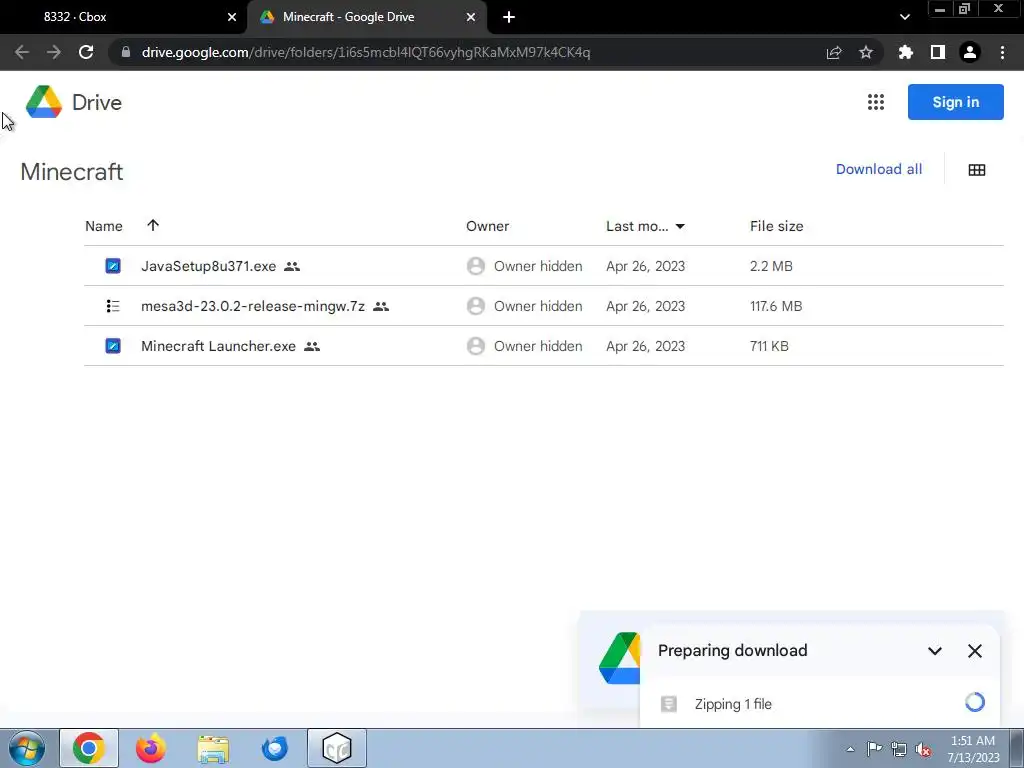
Task: Click the 117.6 MB file size
Action: click(776, 306)
